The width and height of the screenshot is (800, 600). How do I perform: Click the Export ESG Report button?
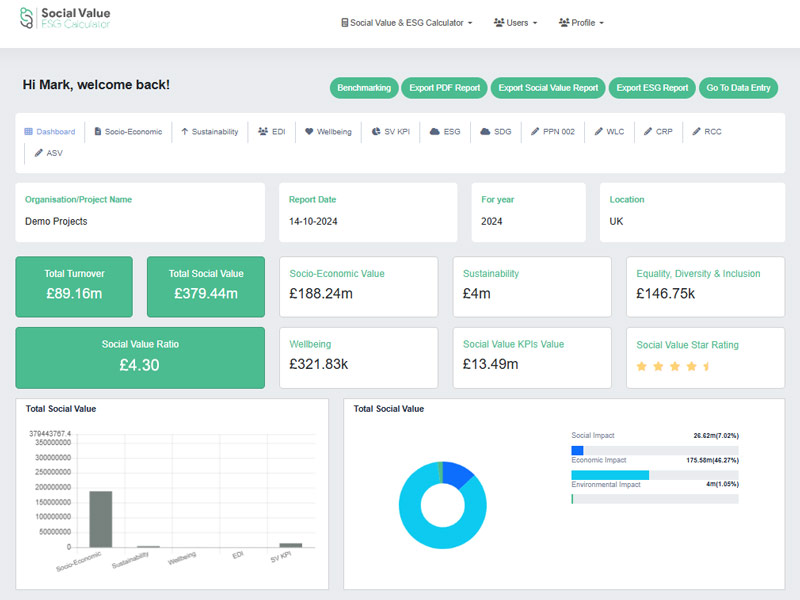[x=652, y=88]
